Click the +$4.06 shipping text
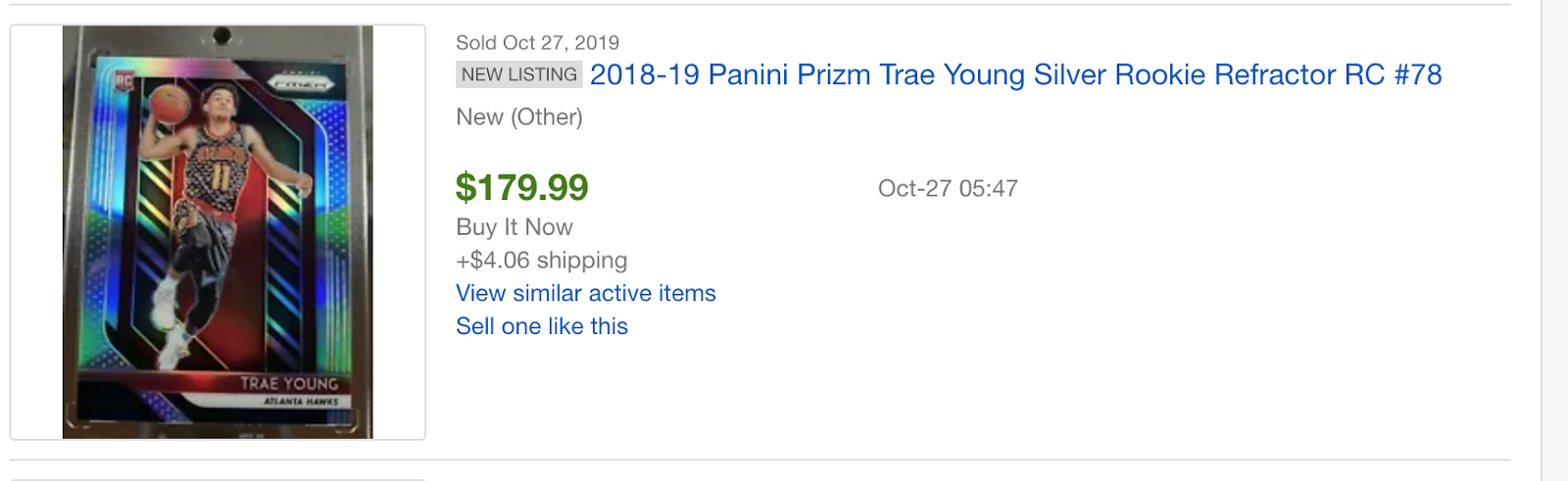This screenshot has height=481, width=1568. click(x=541, y=261)
